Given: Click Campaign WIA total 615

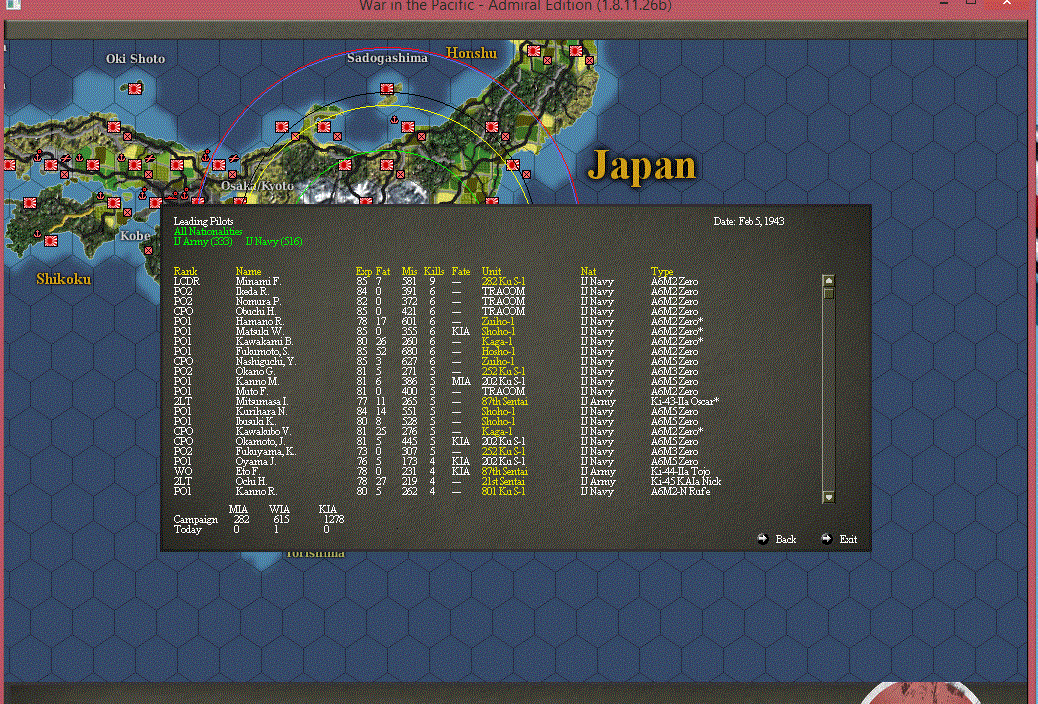Looking at the screenshot, I should tap(281, 519).
